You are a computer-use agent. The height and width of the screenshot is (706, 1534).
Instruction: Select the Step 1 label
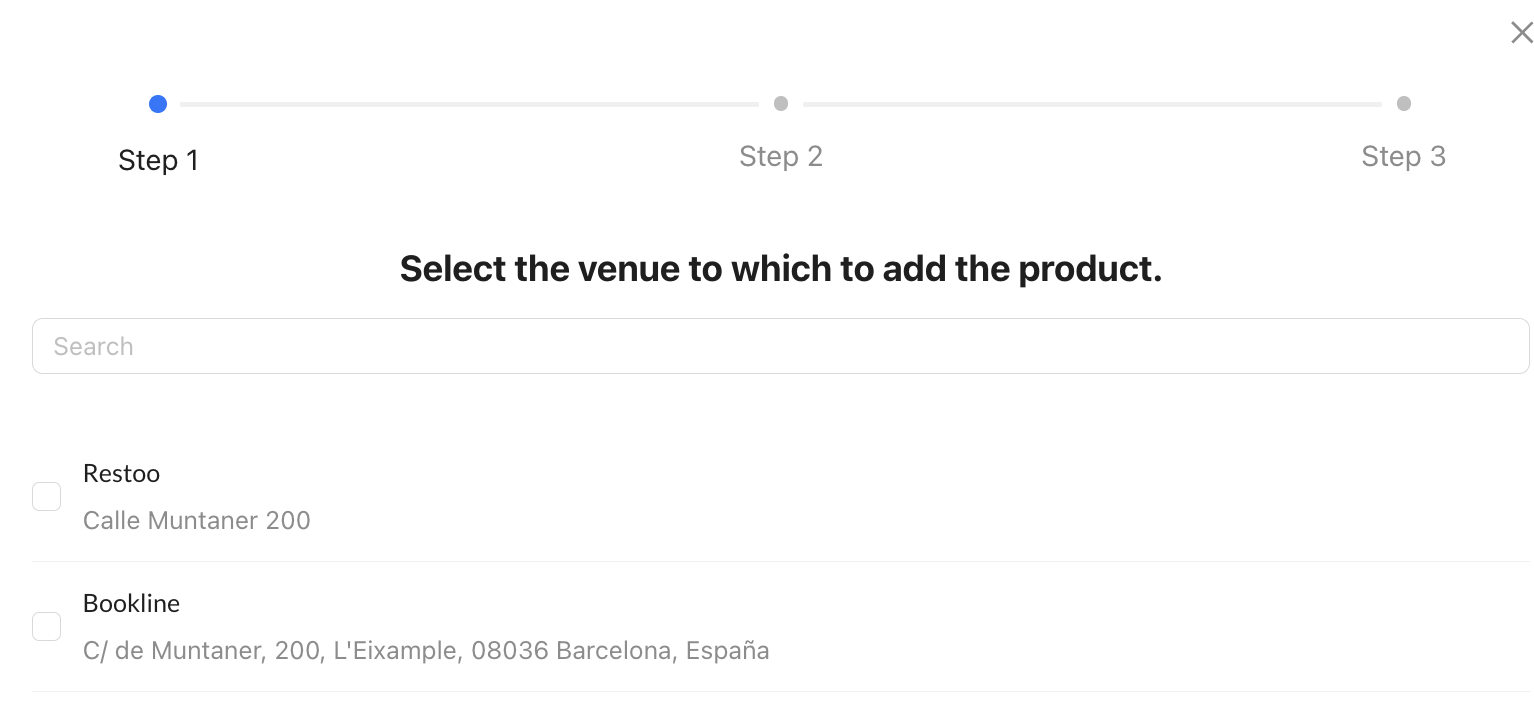tap(158, 160)
